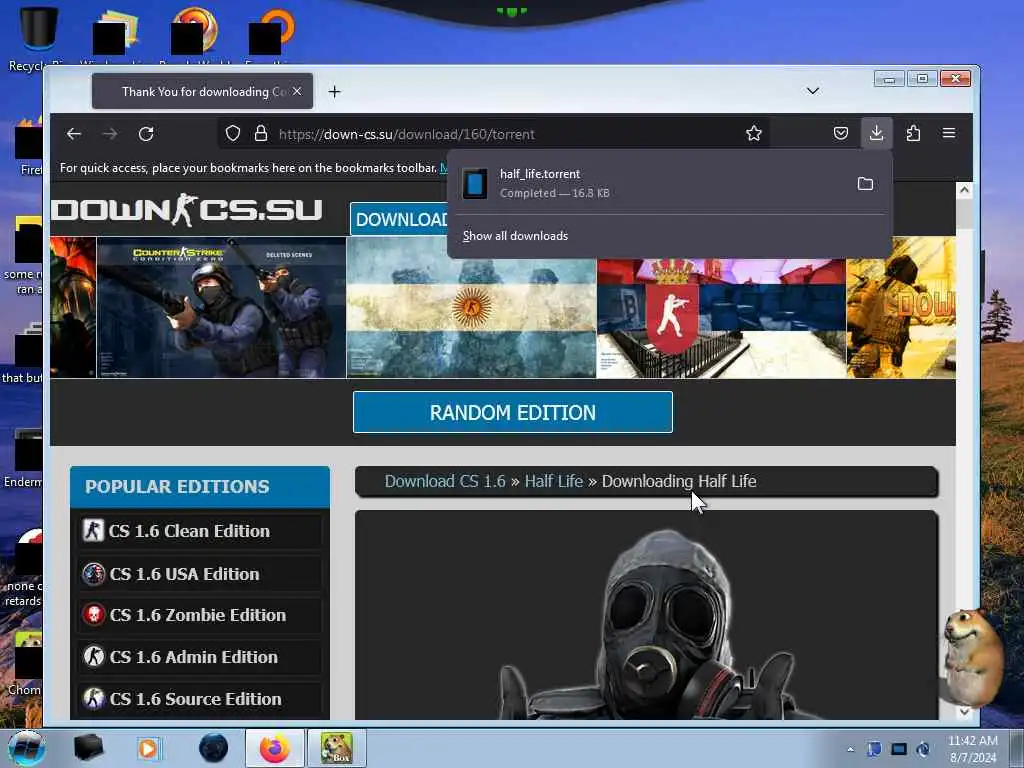The image size is (1024, 768).
Task: Click the USA Edition flag icon
Action: click(x=93, y=574)
